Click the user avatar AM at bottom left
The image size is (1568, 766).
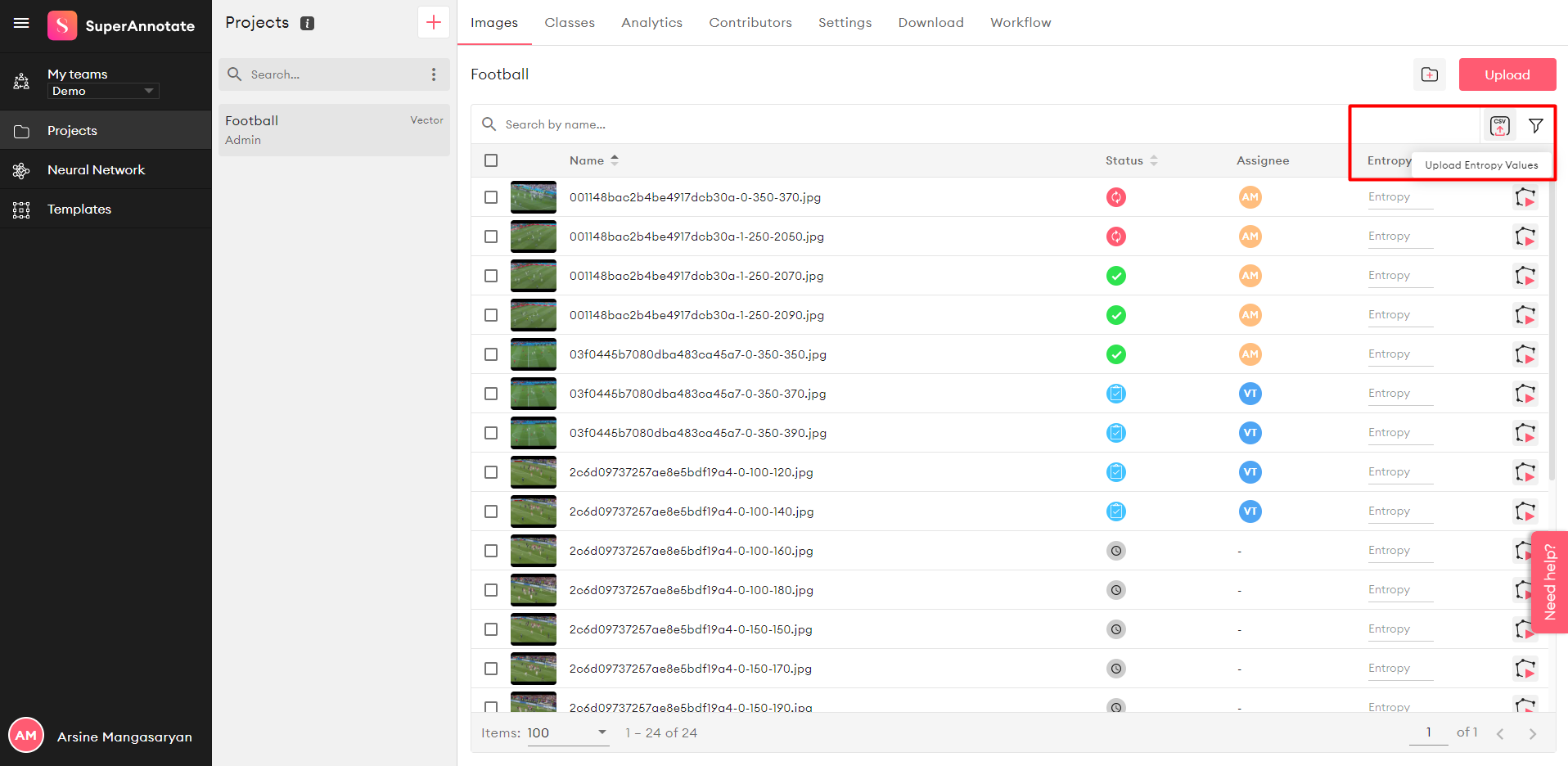[x=26, y=736]
